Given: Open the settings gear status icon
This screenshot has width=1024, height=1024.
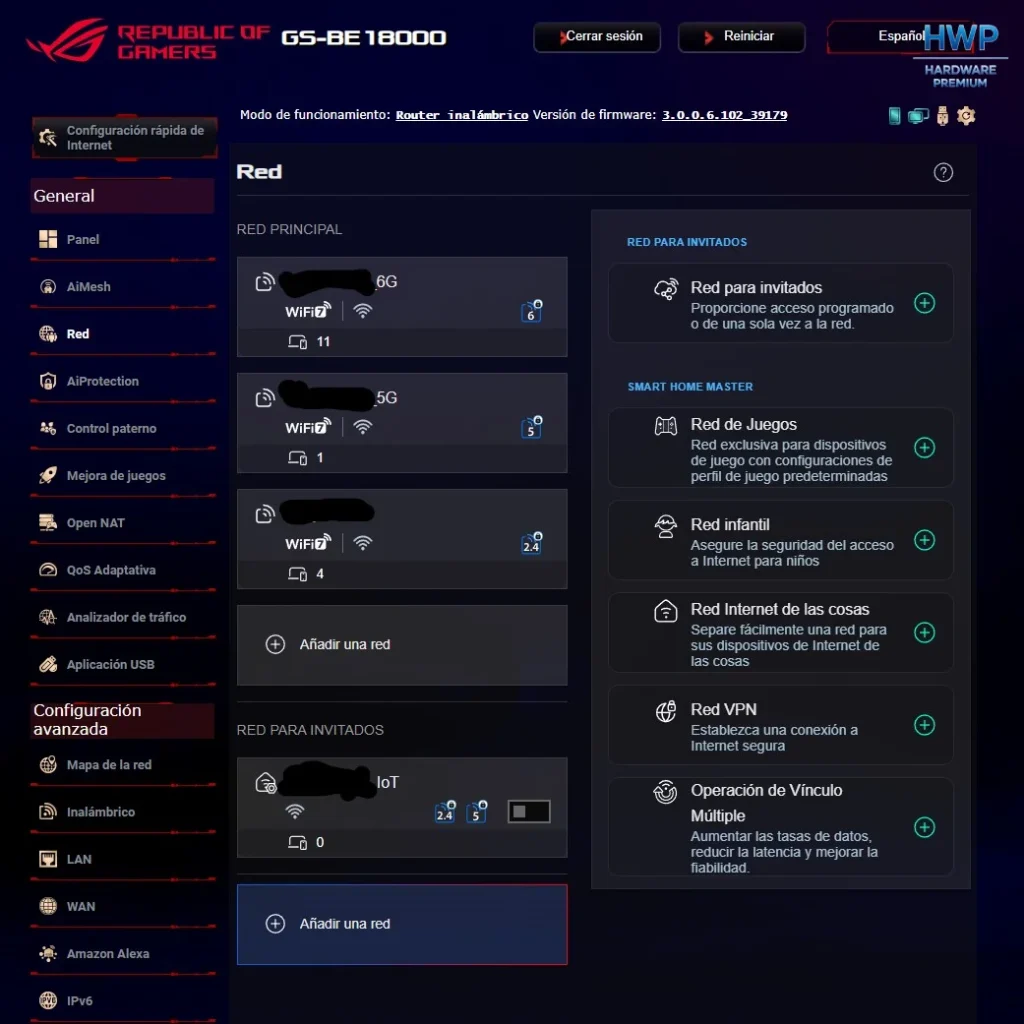Looking at the screenshot, I should (x=966, y=116).
